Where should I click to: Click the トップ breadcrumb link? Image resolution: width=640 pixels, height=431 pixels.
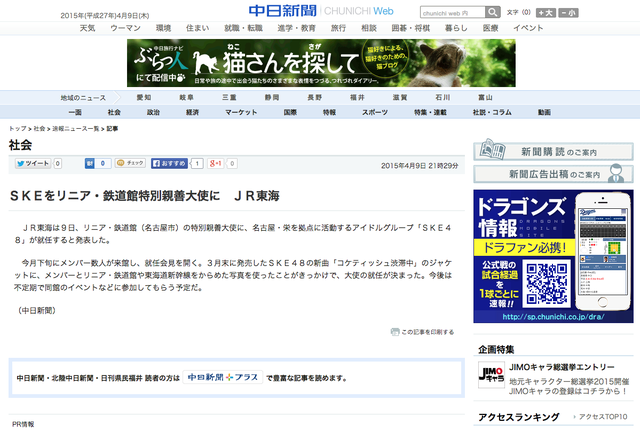(18, 129)
